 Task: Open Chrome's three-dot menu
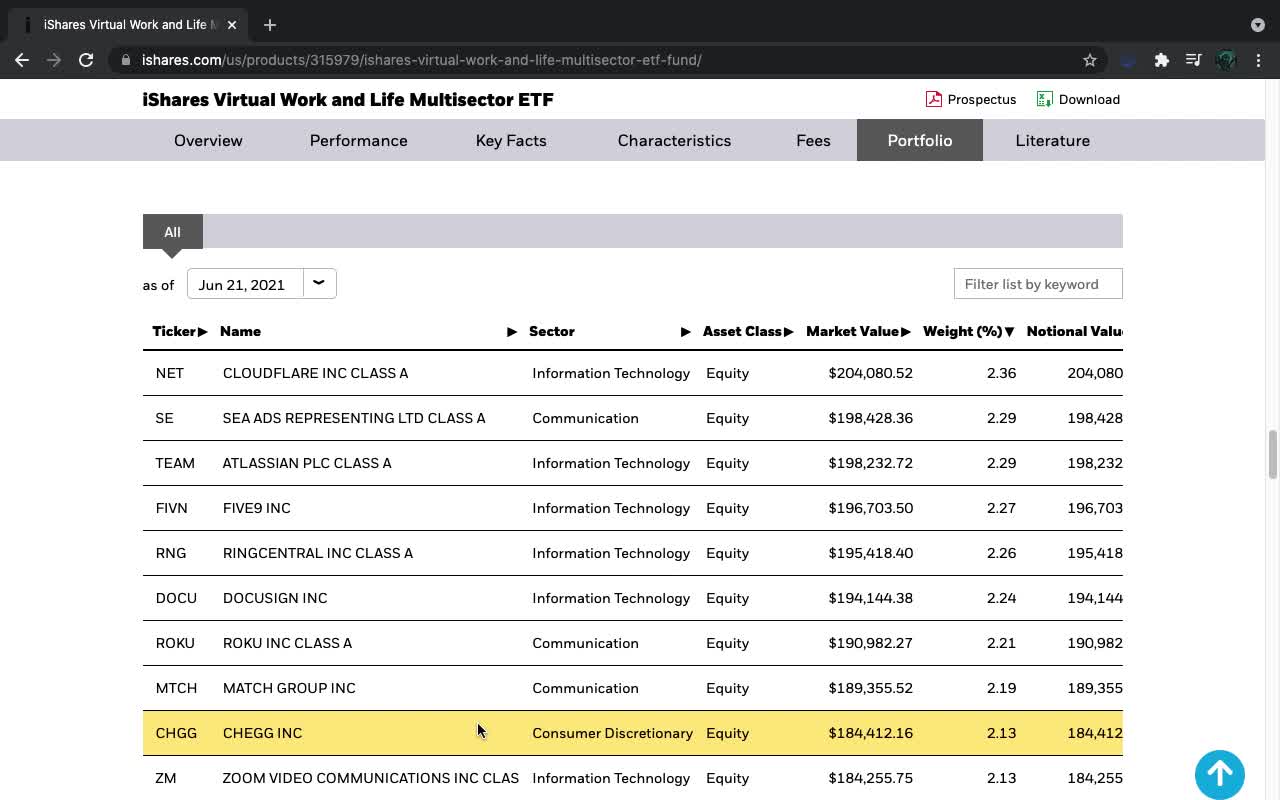pyautogui.click(x=1259, y=60)
